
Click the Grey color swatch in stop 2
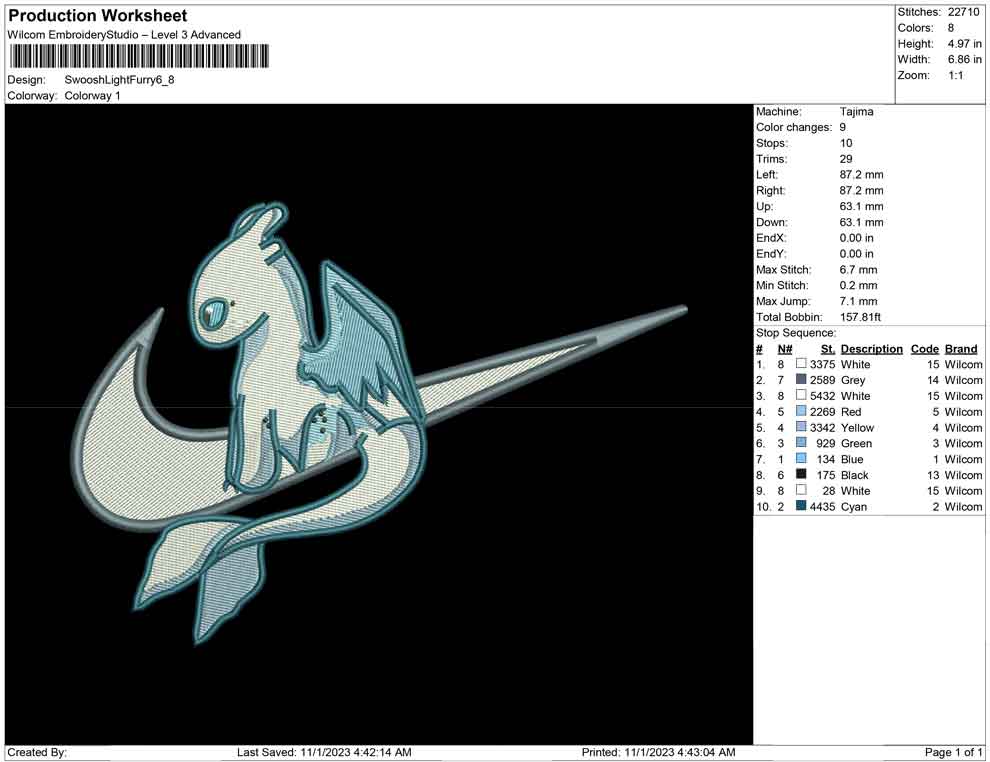[x=801, y=380]
